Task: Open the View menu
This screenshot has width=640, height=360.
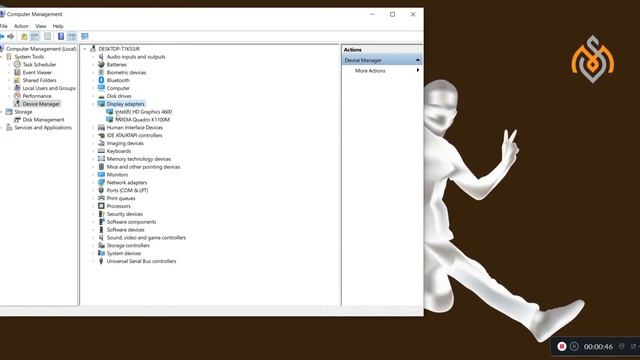Action: tap(41, 26)
